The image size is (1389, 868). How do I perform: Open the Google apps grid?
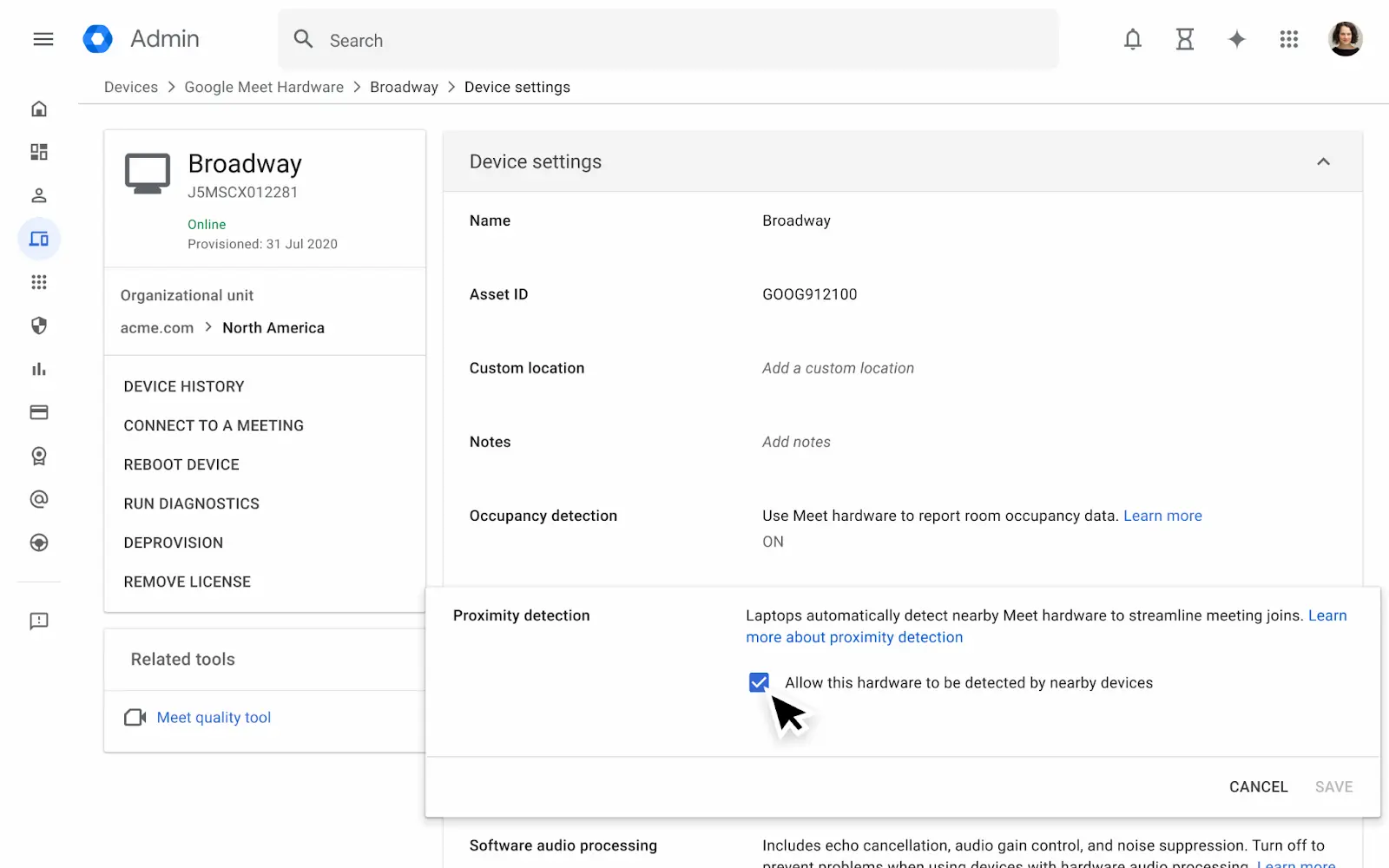point(1289,39)
